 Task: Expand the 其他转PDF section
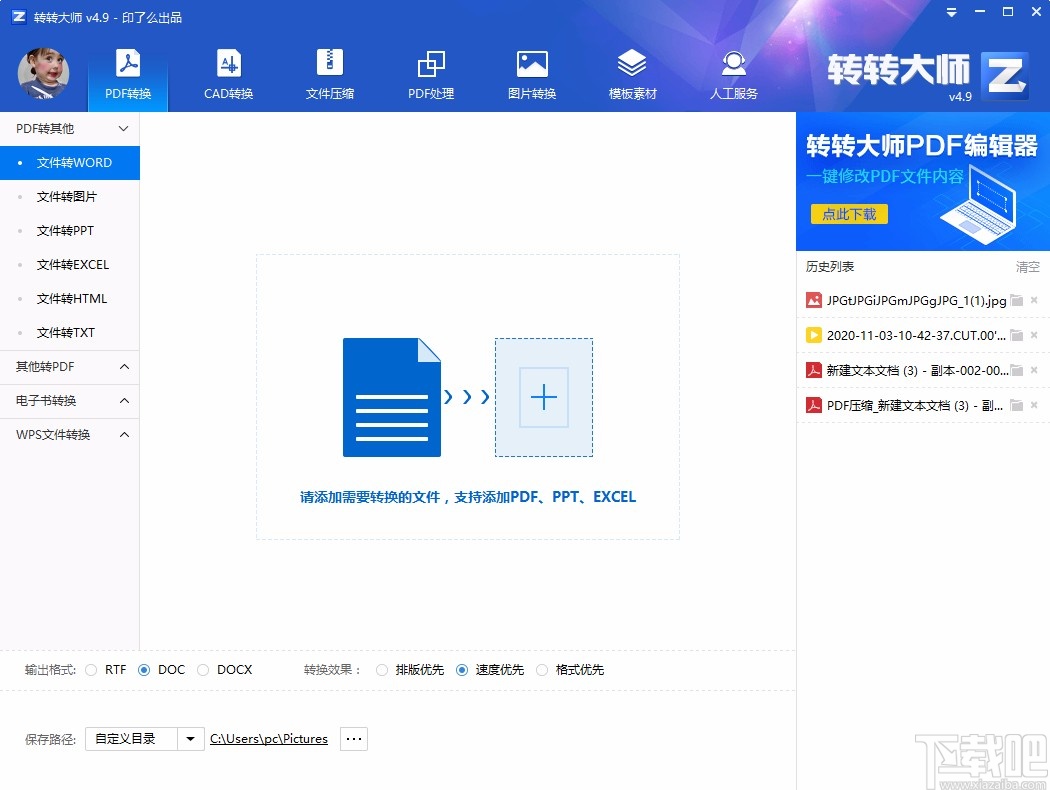pos(70,367)
